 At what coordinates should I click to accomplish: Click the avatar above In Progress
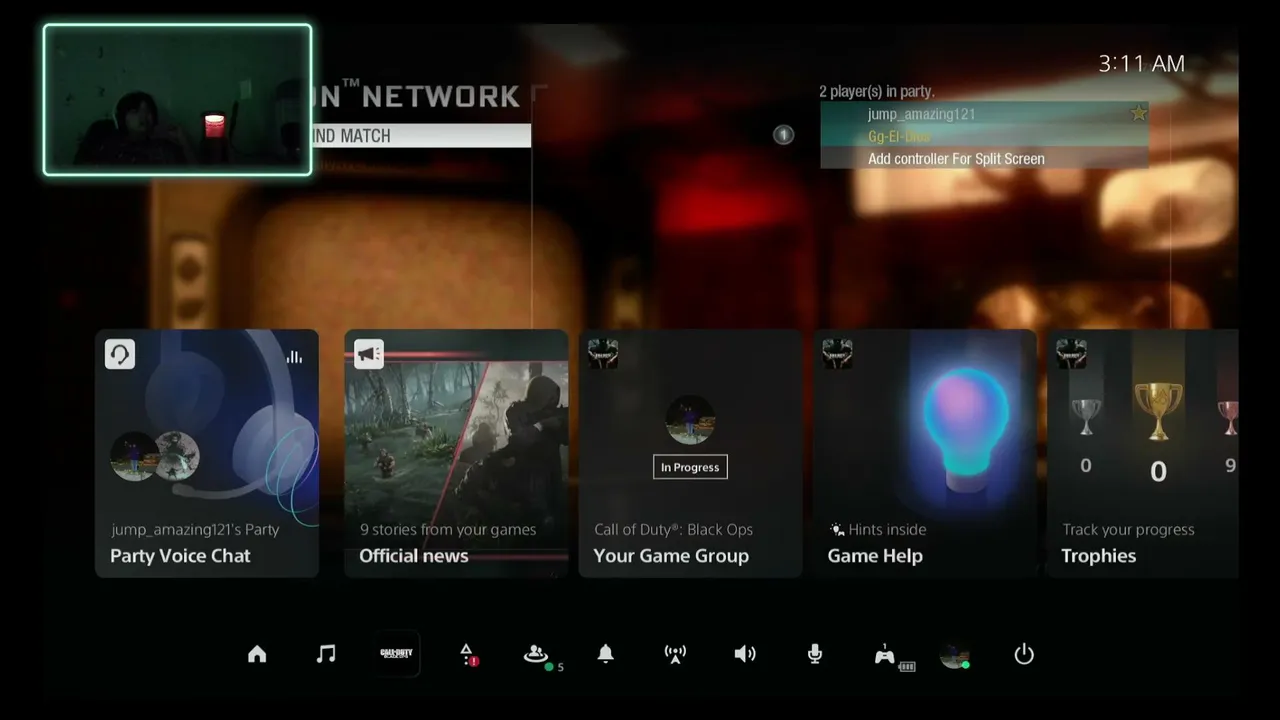[x=690, y=420]
